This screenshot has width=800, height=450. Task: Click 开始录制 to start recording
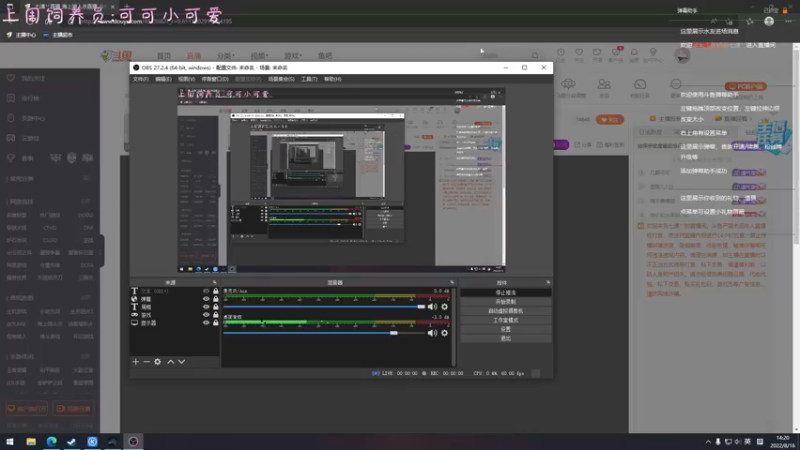click(x=506, y=302)
